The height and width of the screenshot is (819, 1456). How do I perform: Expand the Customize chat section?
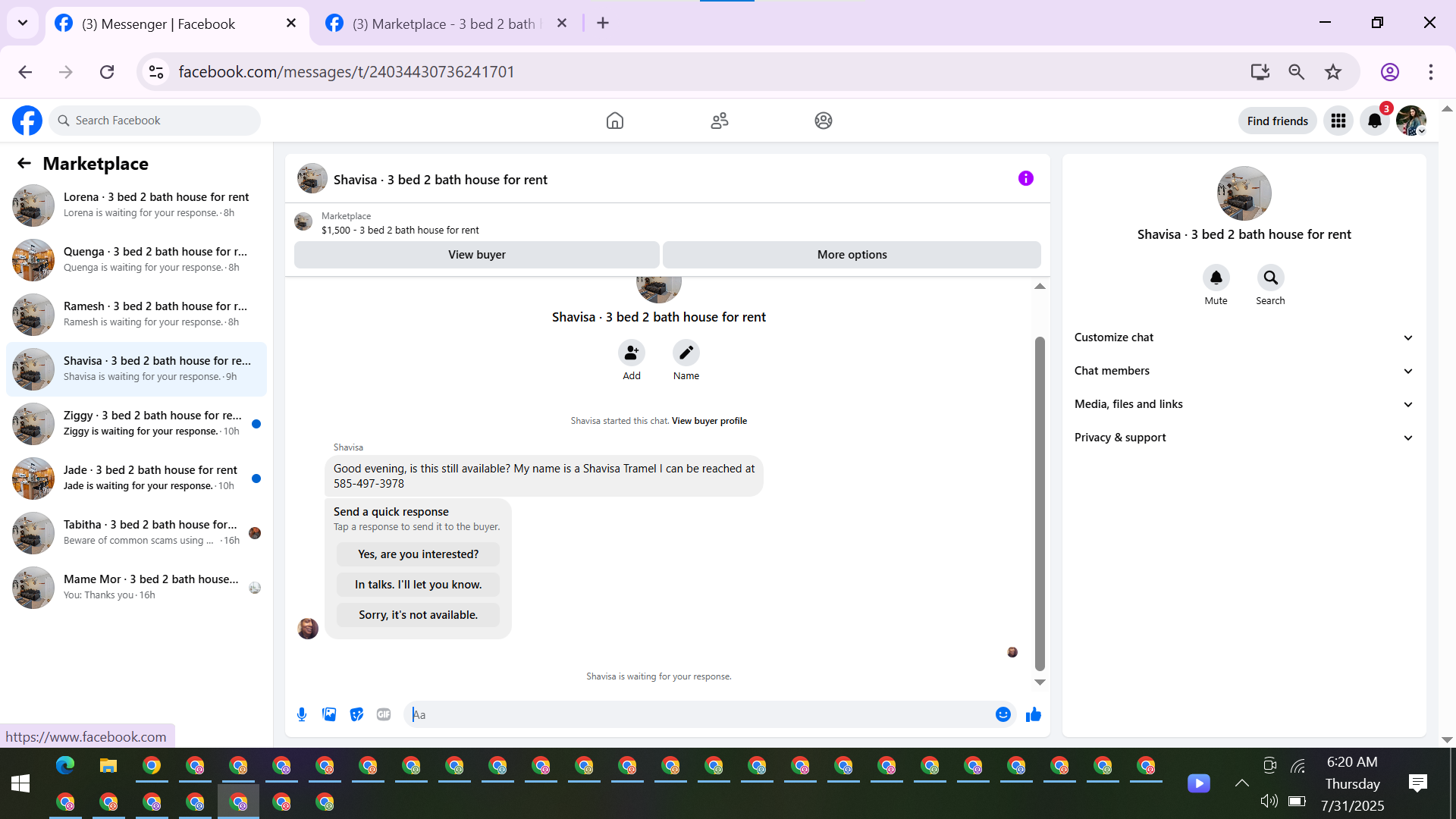1244,337
